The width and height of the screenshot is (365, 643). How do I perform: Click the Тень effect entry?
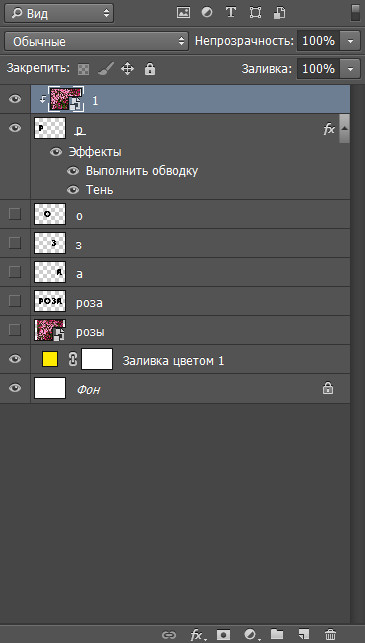point(100,190)
